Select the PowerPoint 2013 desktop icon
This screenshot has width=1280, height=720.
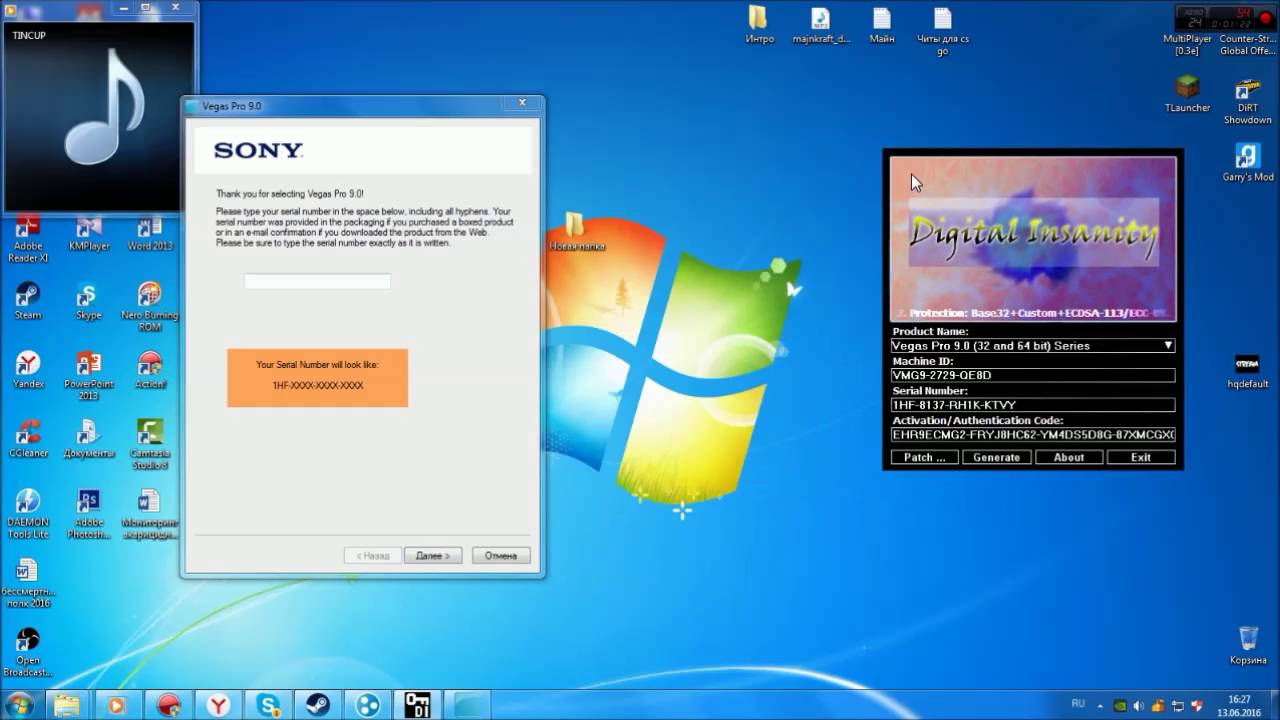(89, 376)
